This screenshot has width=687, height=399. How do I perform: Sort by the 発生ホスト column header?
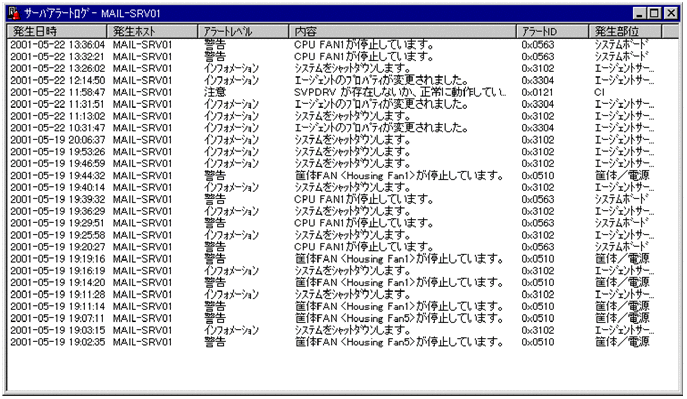pyautogui.click(x=152, y=31)
